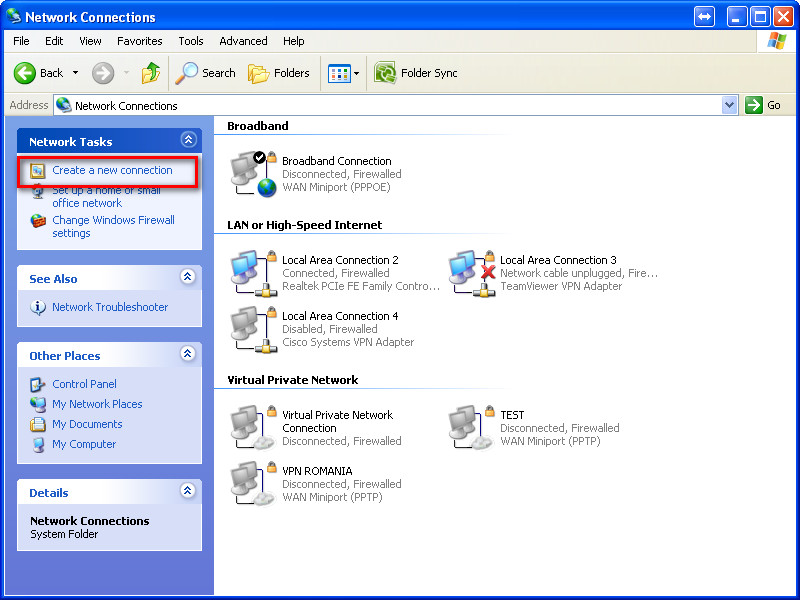The image size is (800, 600).
Task: Select Local Area Connection 2 icon
Action: tap(254, 273)
